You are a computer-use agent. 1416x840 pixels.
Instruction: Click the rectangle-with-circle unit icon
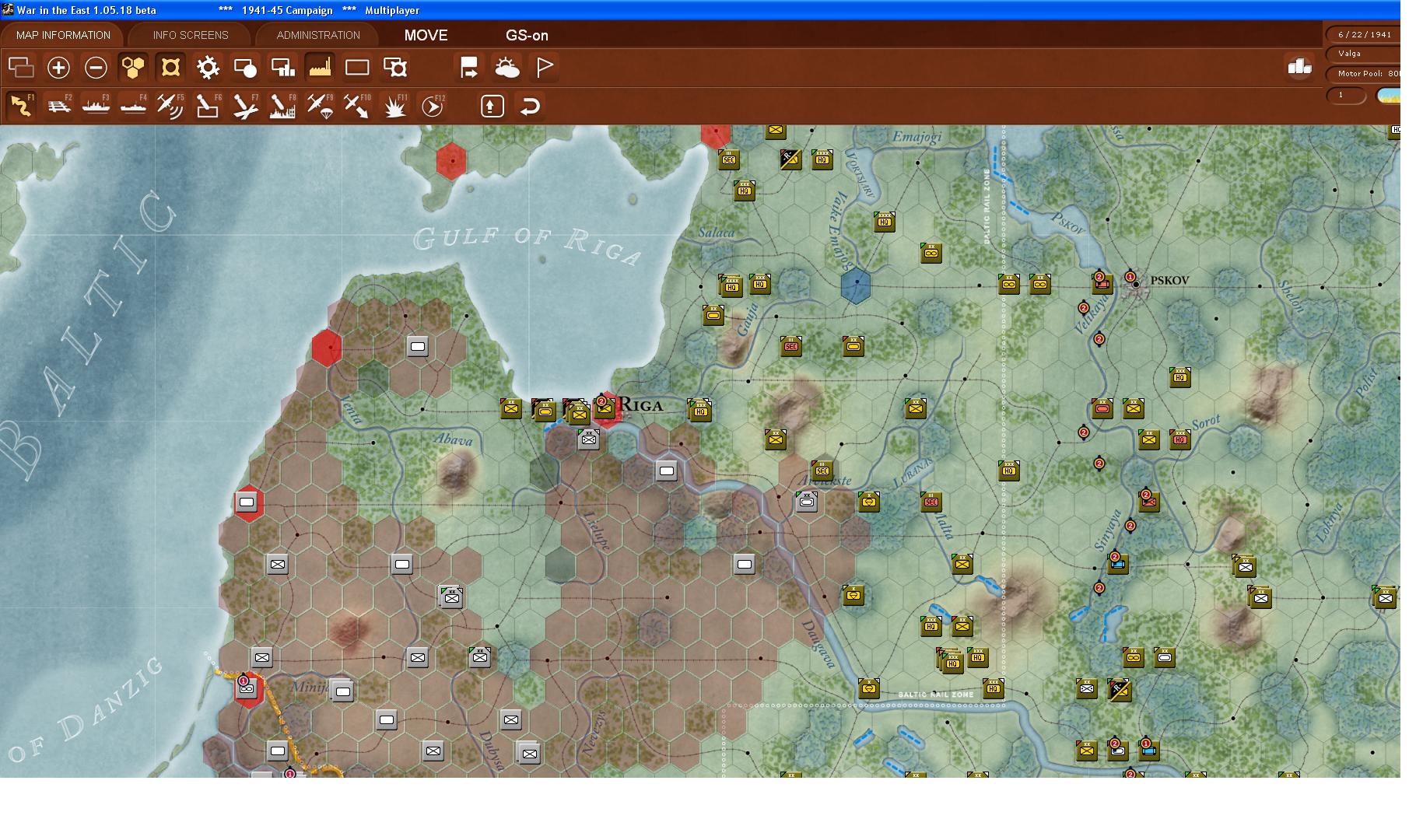tap(245, 68)
